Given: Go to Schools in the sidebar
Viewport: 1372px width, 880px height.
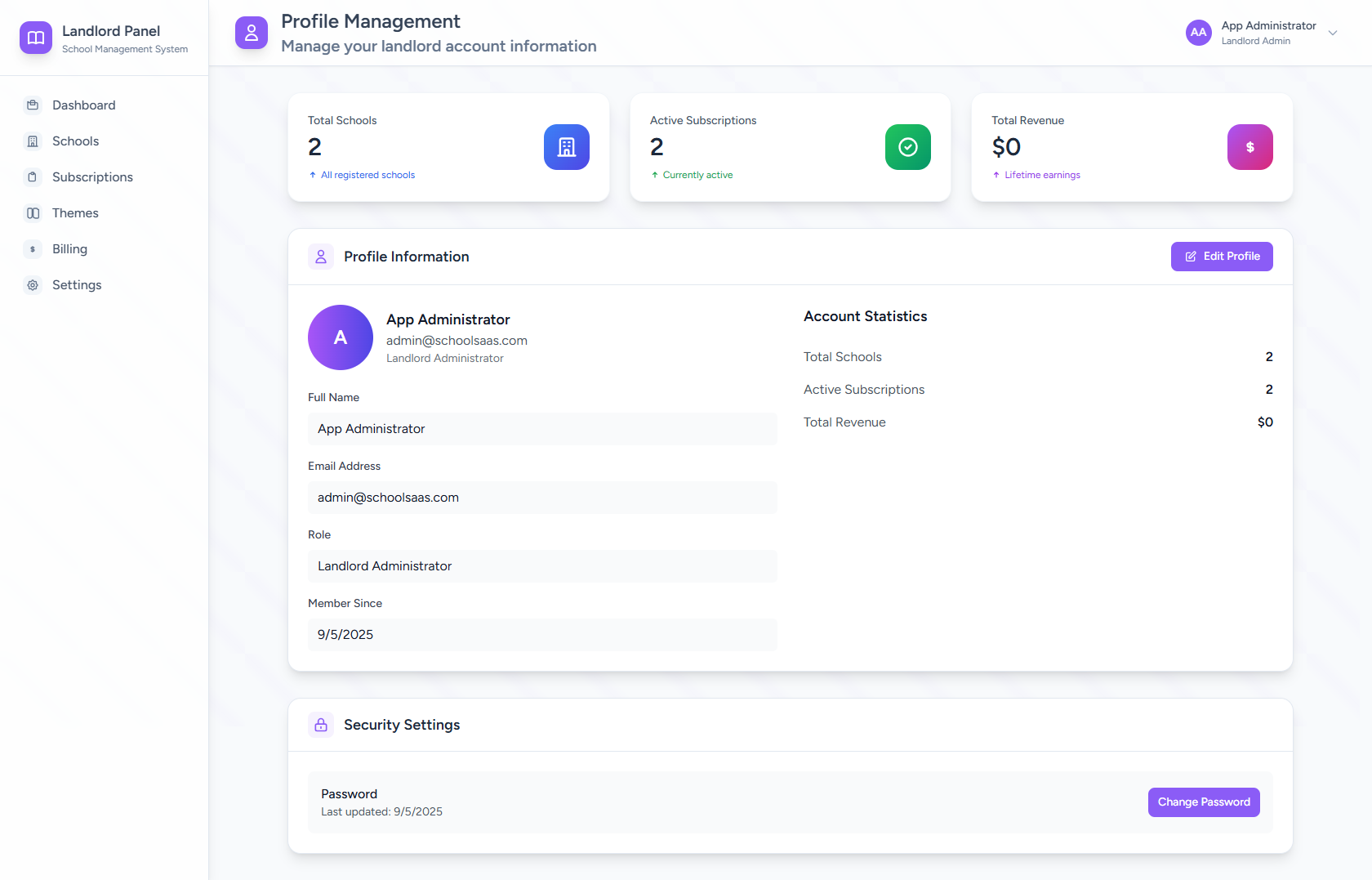Looking at the screenshot, I should [75, 141].
